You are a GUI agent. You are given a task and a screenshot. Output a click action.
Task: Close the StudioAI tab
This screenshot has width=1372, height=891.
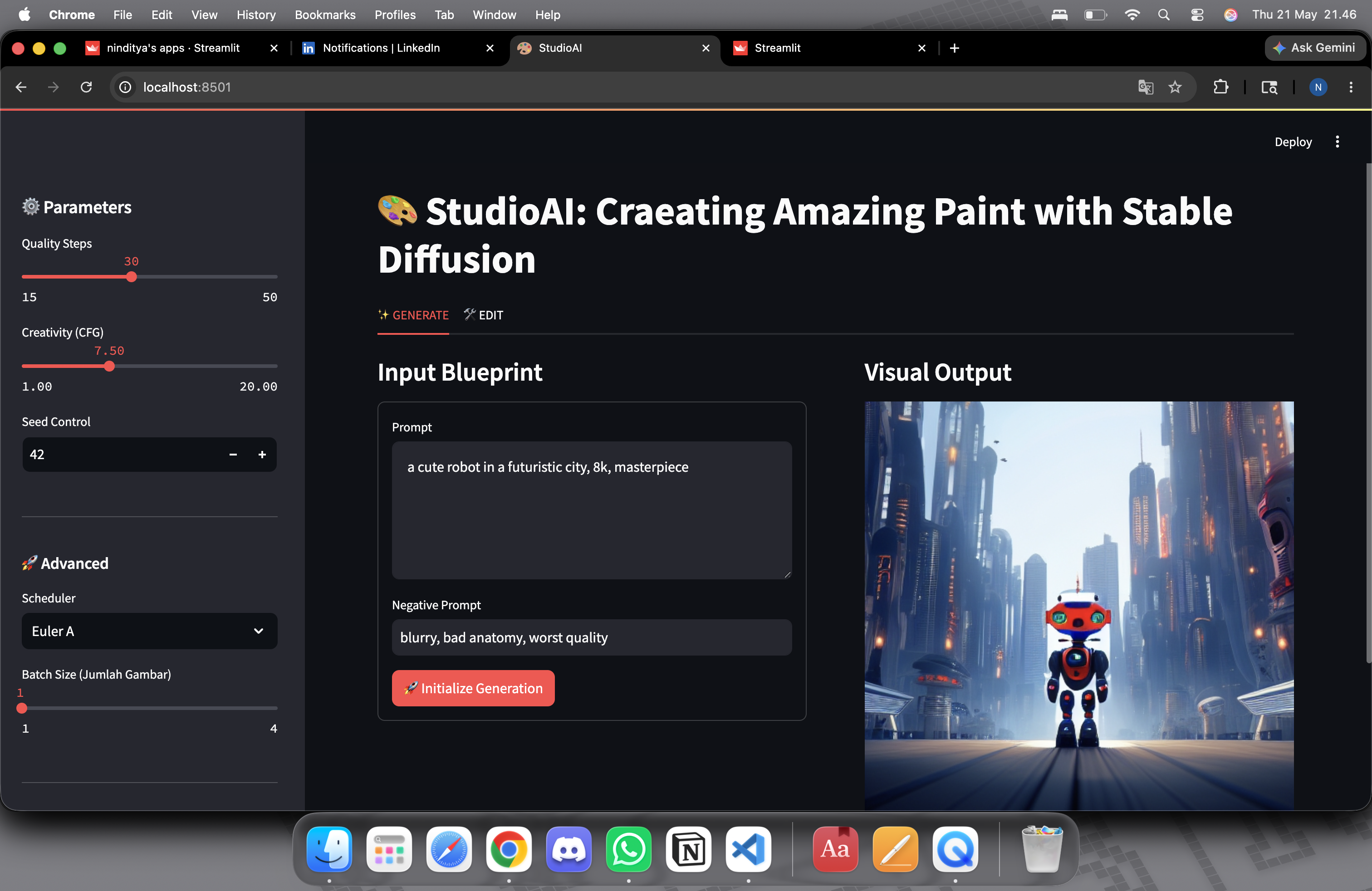(706, 48)
